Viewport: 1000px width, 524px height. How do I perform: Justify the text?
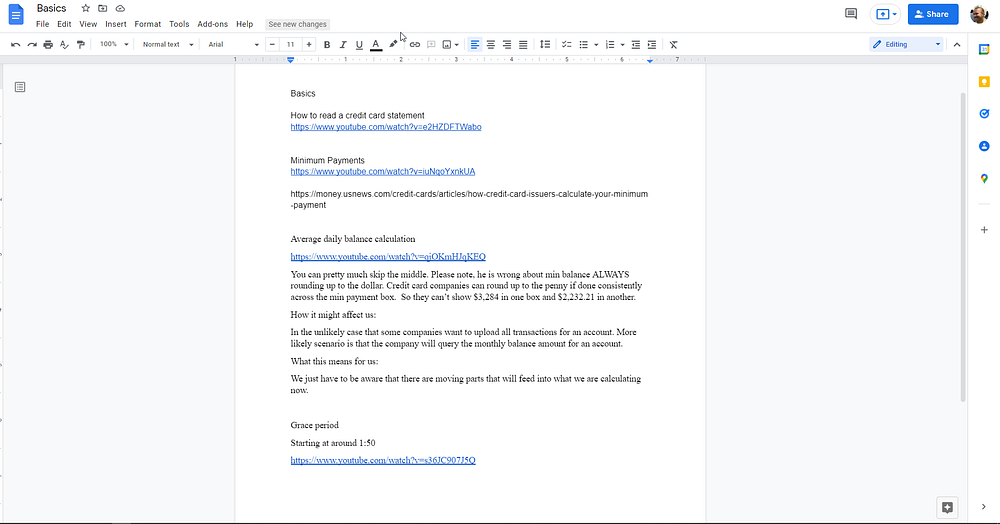pyautogui.click(x=523, y=45)
